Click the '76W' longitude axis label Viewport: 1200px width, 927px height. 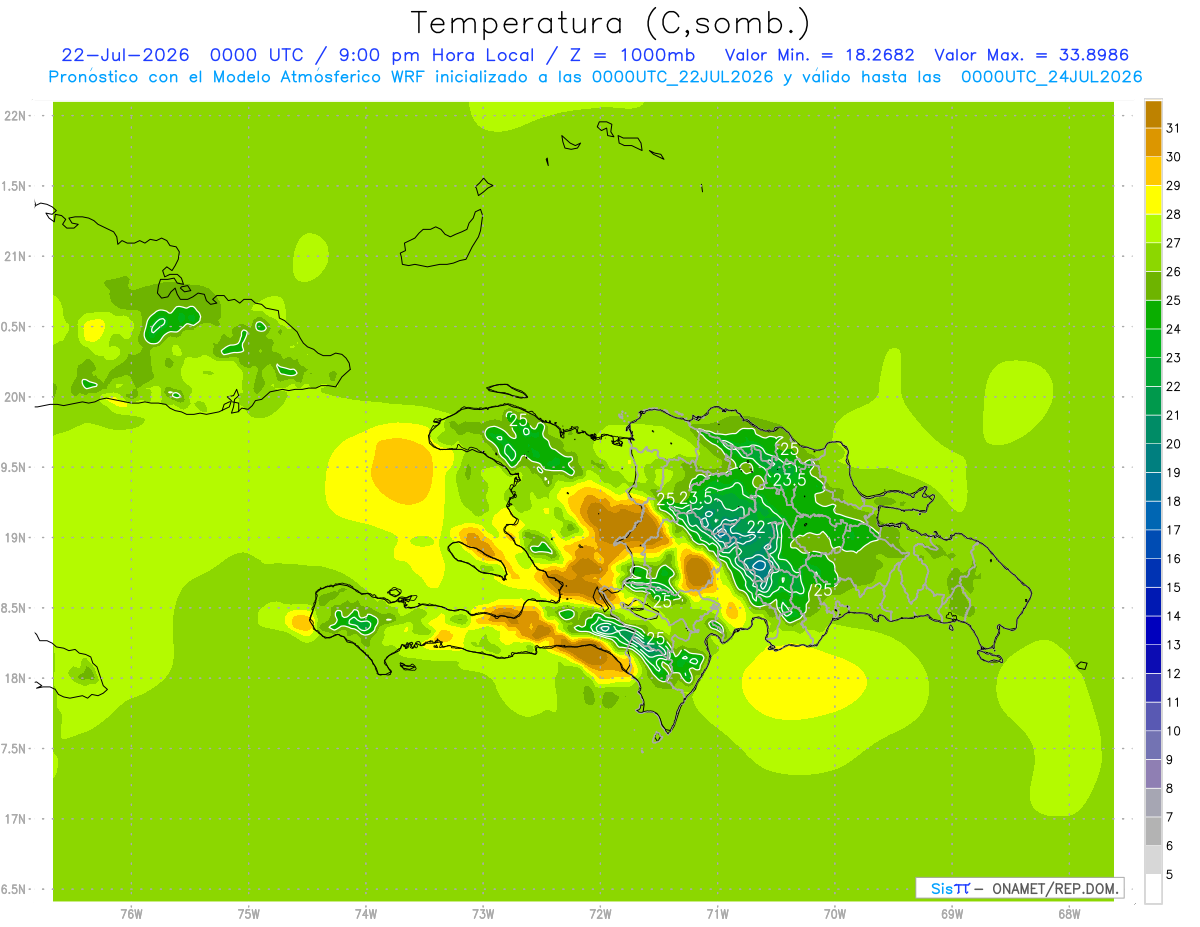point(131,914)
